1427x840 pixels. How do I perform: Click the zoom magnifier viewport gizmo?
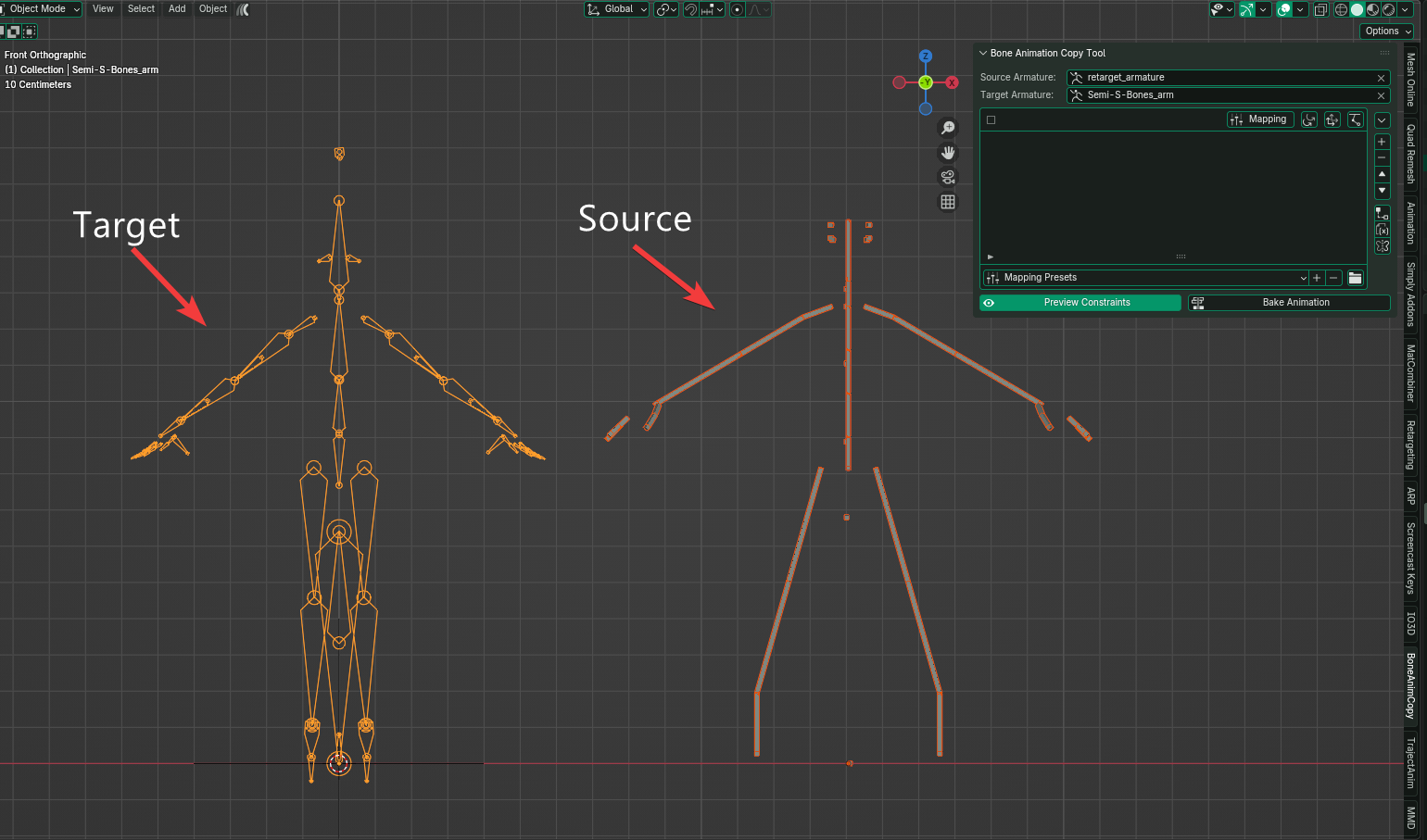click(x=948, y=128)
